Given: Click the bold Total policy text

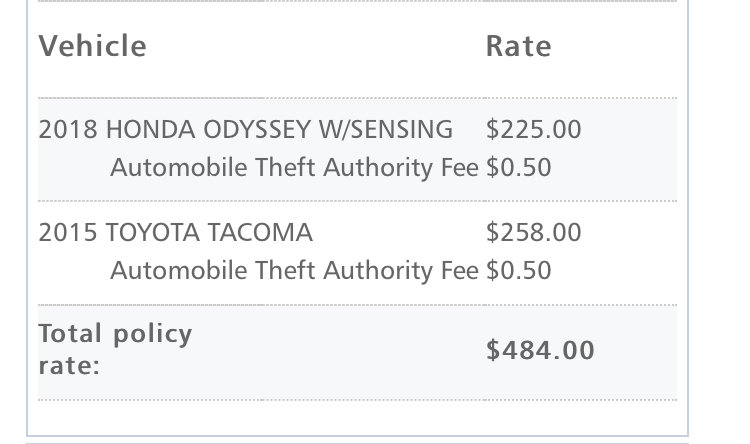Looking at the screenshot, I should point(115,334).
